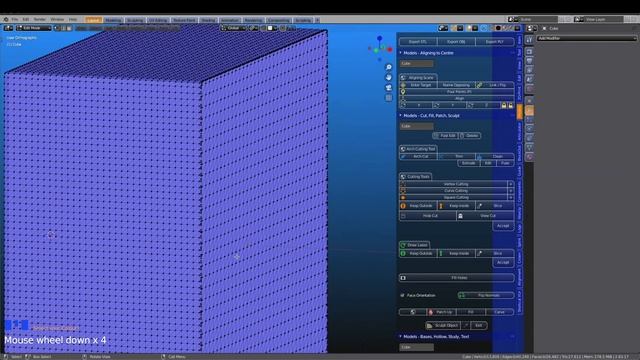The width and height of the screenshot is (640, 360).
Task: Switch to the Sculpting workspace tab
Action: [135, 20]
